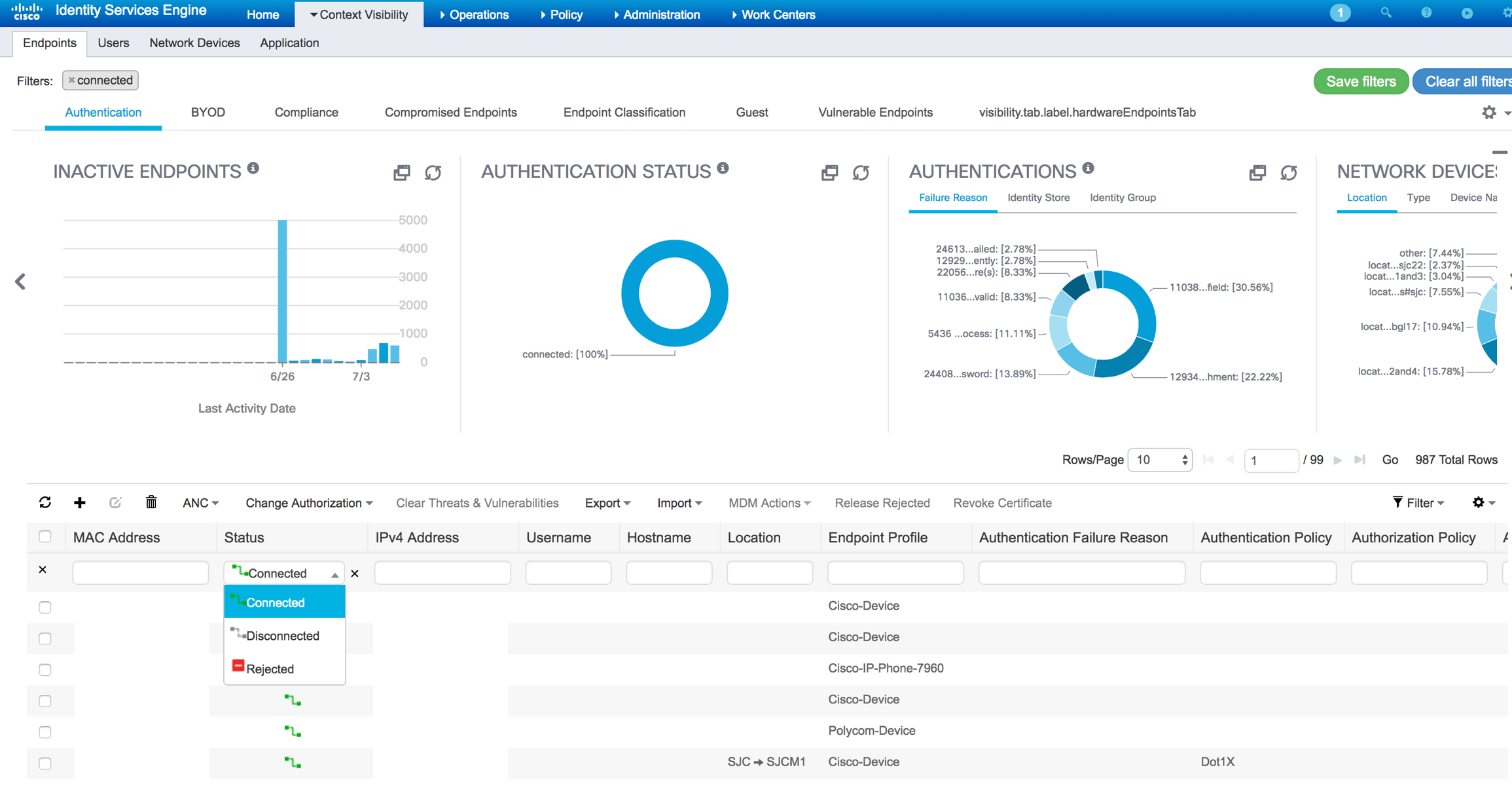1512x795 pixels.
Task: Click the Save filters button
Action: point(1361,81)
